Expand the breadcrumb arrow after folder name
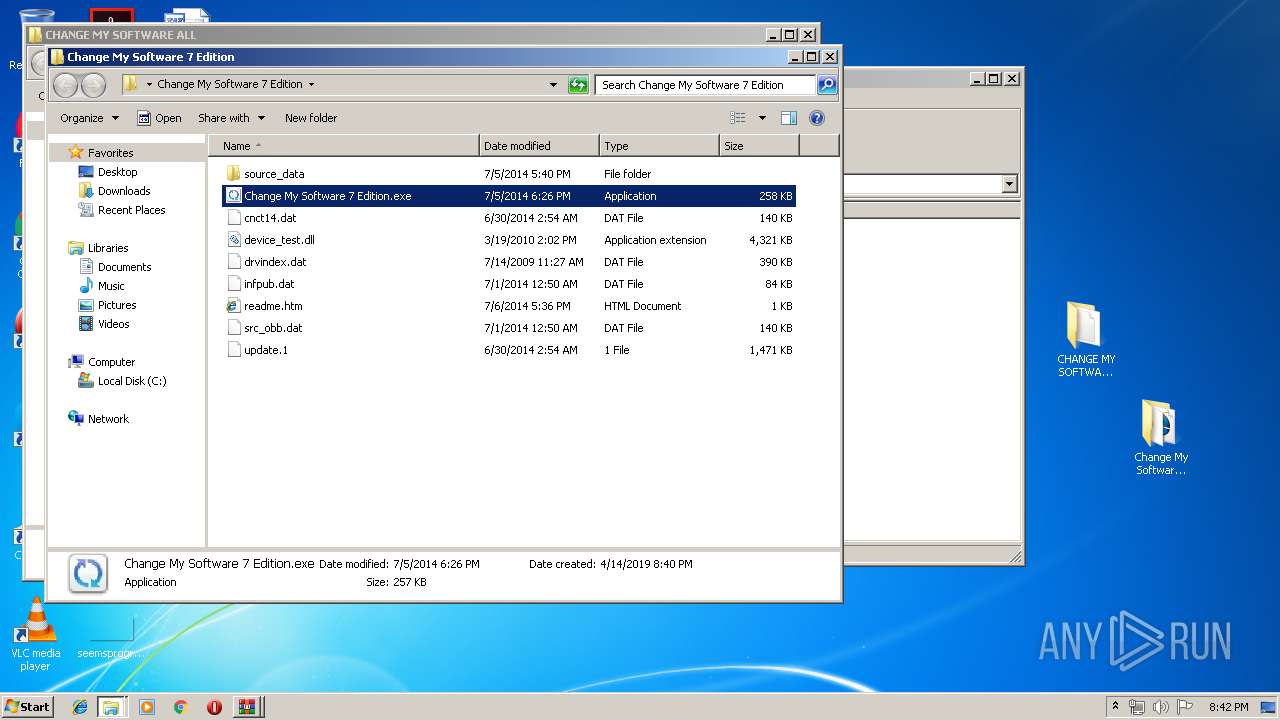The image size is (1280, 720). click(x=311, y=85)
